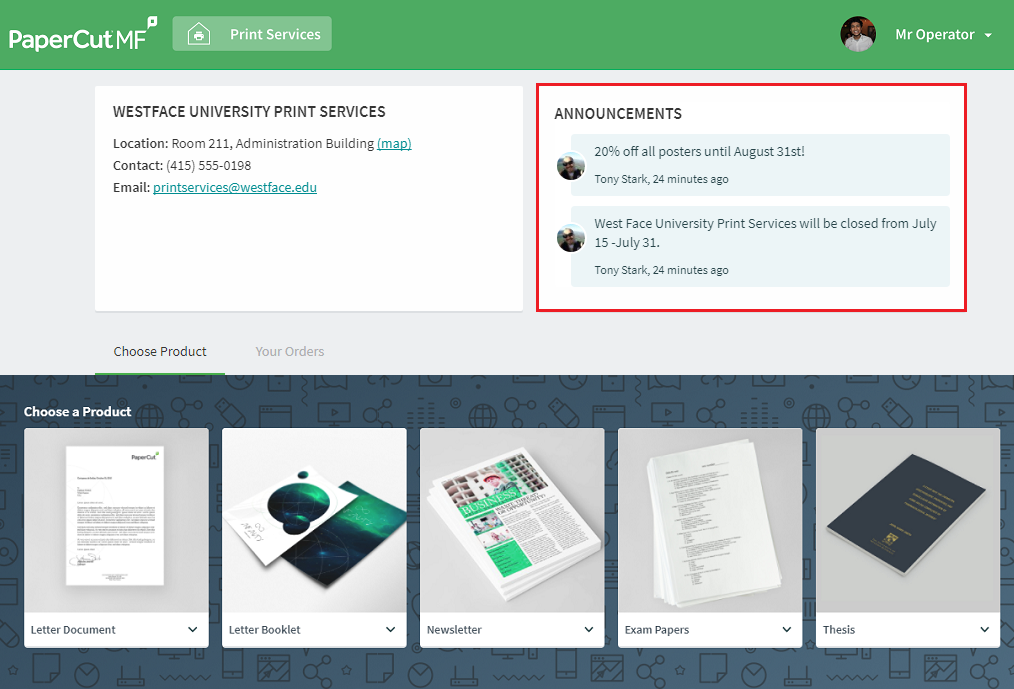Viewport: 1014px width, 689px height.
Task: Switch to the Your Orders tab
Action: pyautogui.click(x=290, y=351)
